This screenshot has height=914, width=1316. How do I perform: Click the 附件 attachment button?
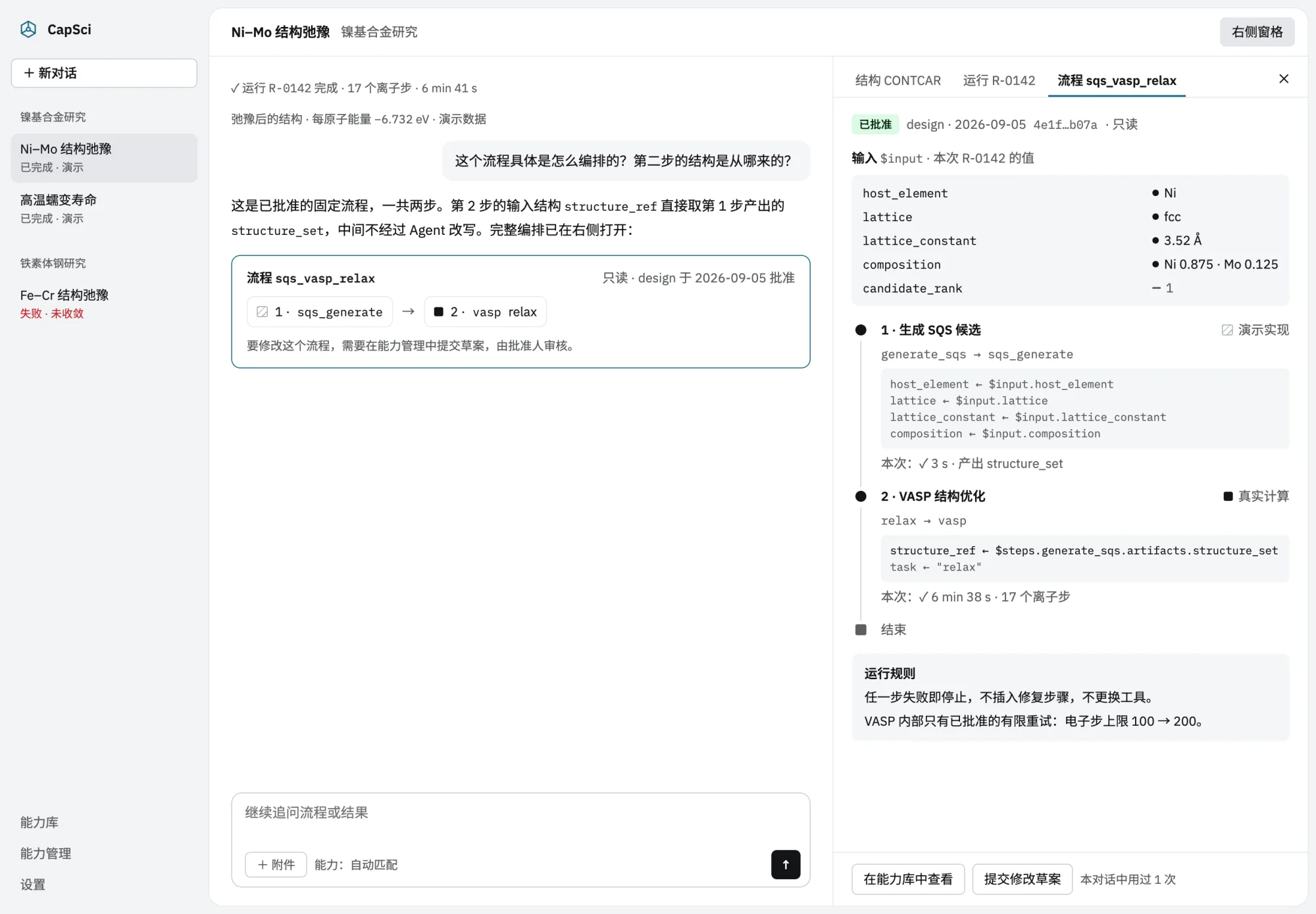coord(276,865)
